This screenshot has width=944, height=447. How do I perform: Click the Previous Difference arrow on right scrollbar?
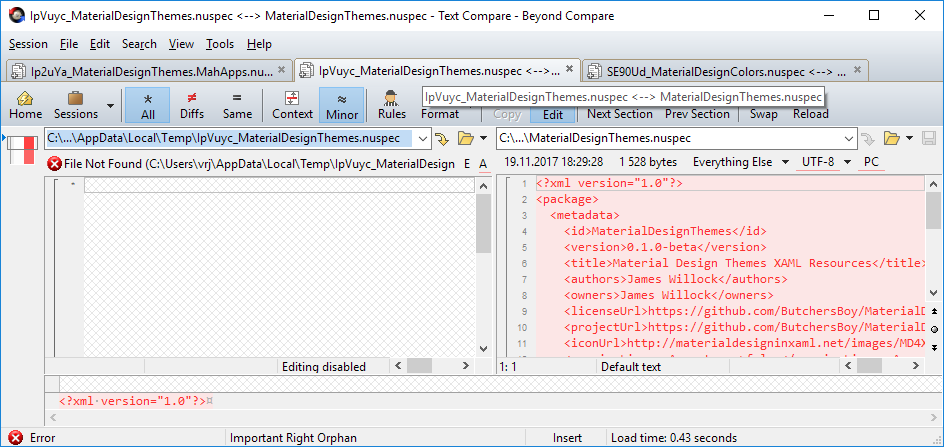pos(934,311)
